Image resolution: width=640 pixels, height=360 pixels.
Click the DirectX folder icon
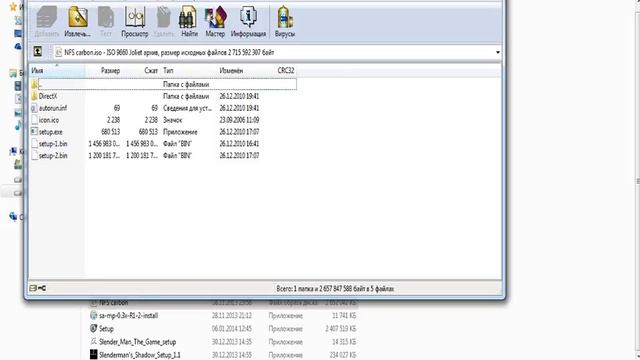pyautogui.click(x=34, y=96)
